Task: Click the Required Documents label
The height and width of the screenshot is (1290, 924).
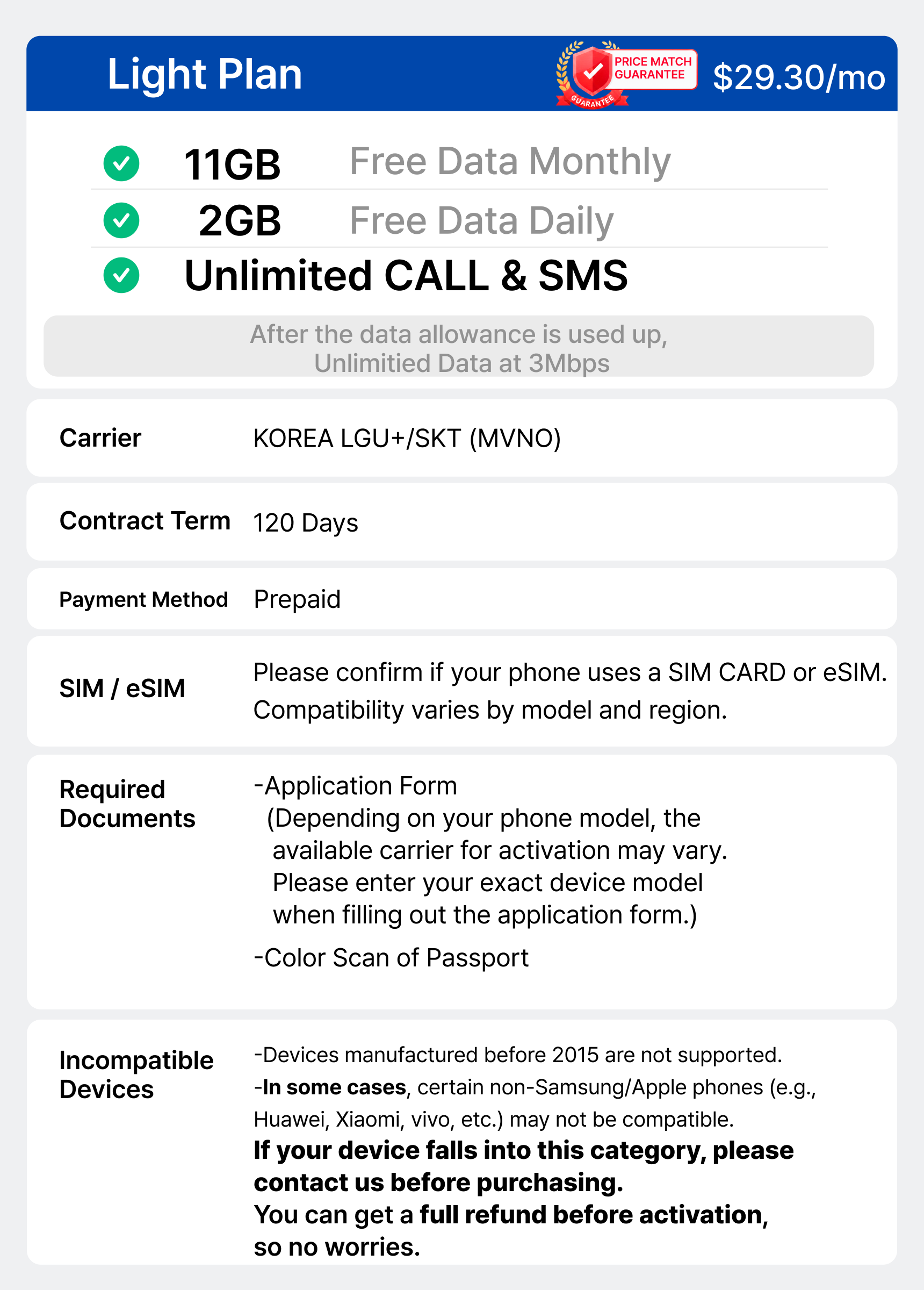Action: (x=127, y=804)
